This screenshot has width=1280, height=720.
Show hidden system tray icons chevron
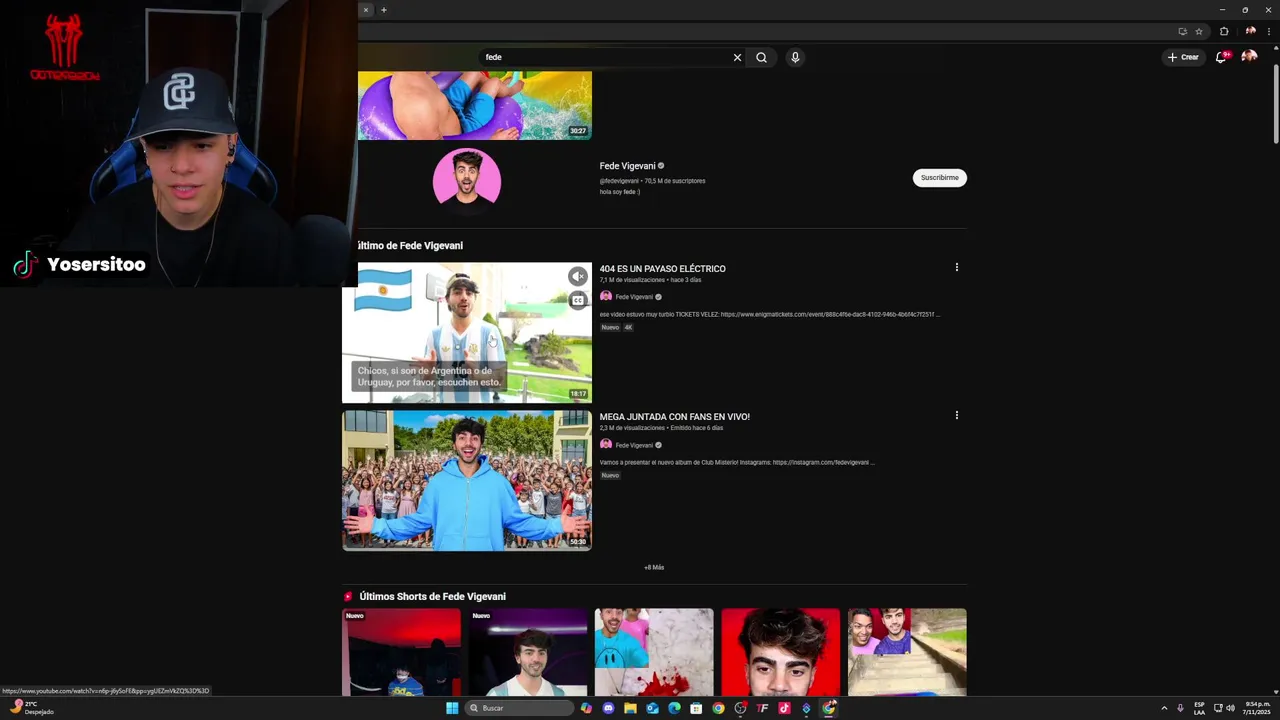click(1164, 708)
